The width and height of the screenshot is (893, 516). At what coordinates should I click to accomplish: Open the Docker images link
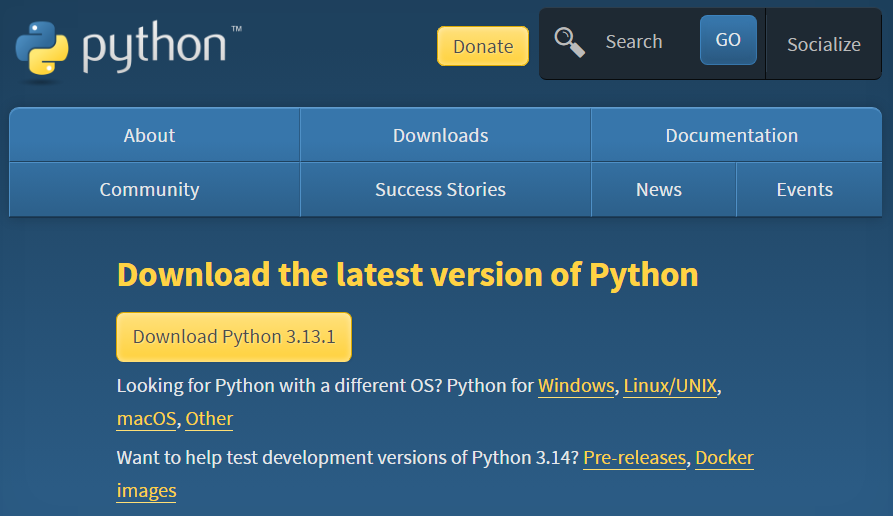pos(724,458)
